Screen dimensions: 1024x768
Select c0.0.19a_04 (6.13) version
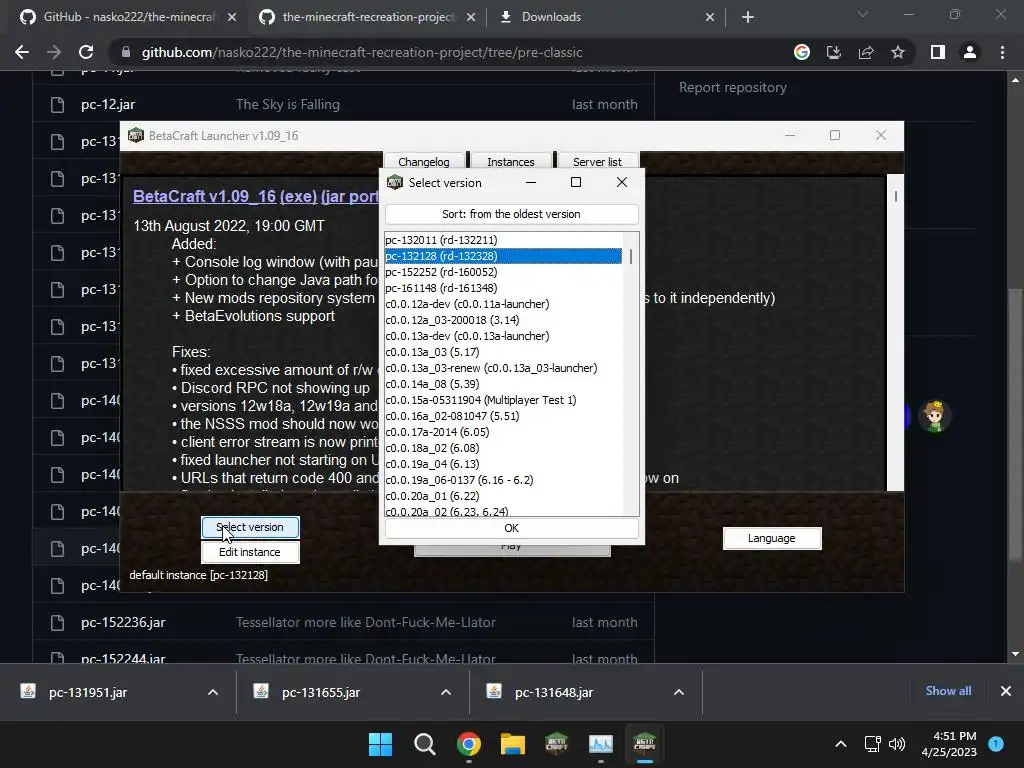[x=503, y=464]
